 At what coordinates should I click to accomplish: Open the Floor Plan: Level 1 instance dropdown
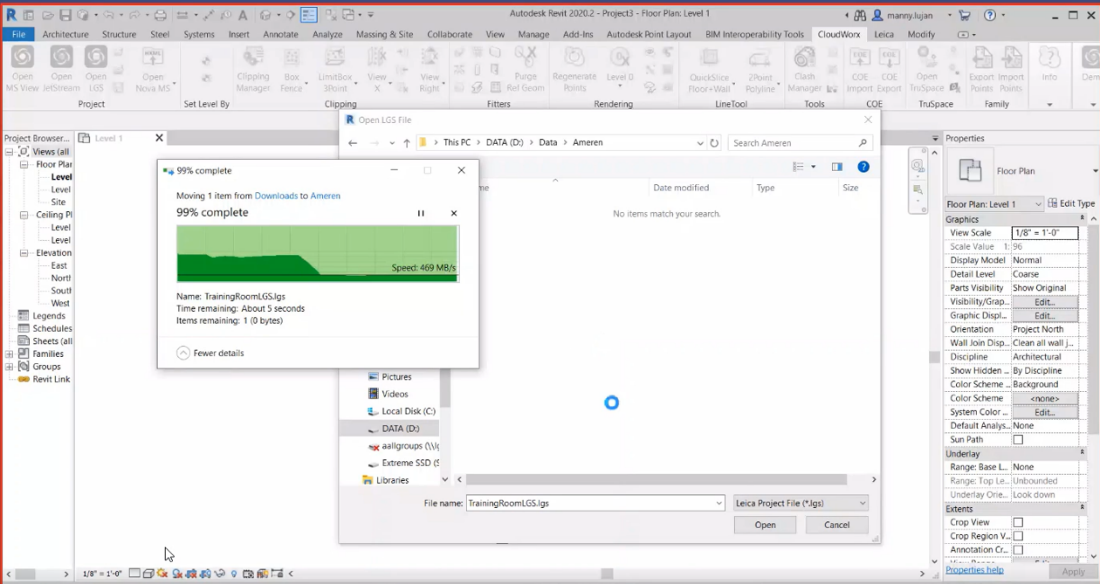point(993,204)
